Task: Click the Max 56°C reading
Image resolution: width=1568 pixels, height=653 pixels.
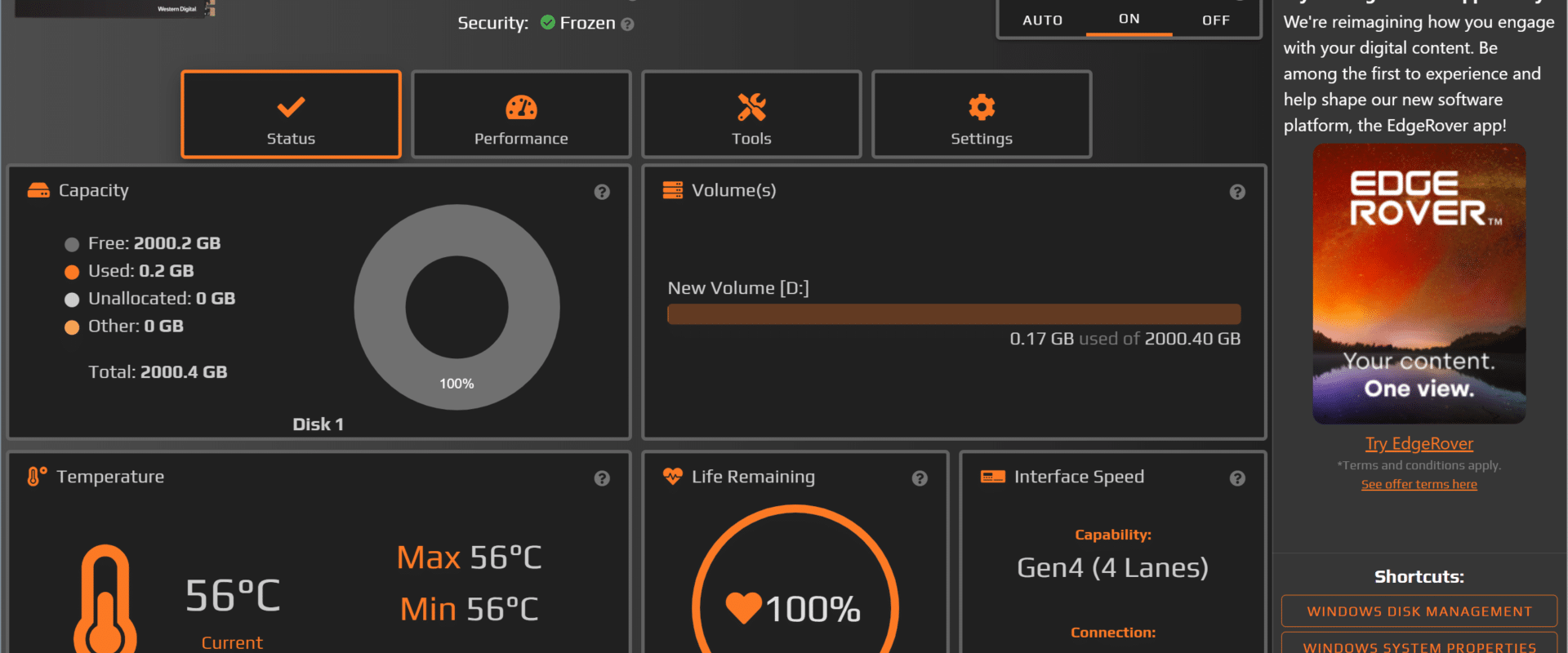Action: [469, 557]
